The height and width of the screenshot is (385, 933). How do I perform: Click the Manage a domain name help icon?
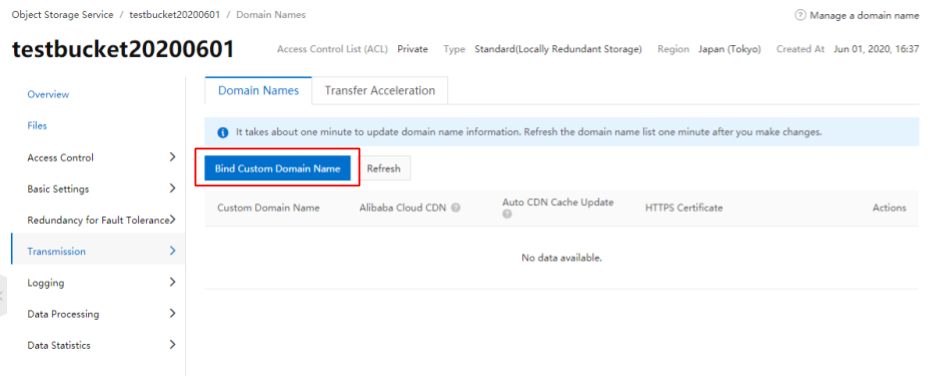click(800, 15)
